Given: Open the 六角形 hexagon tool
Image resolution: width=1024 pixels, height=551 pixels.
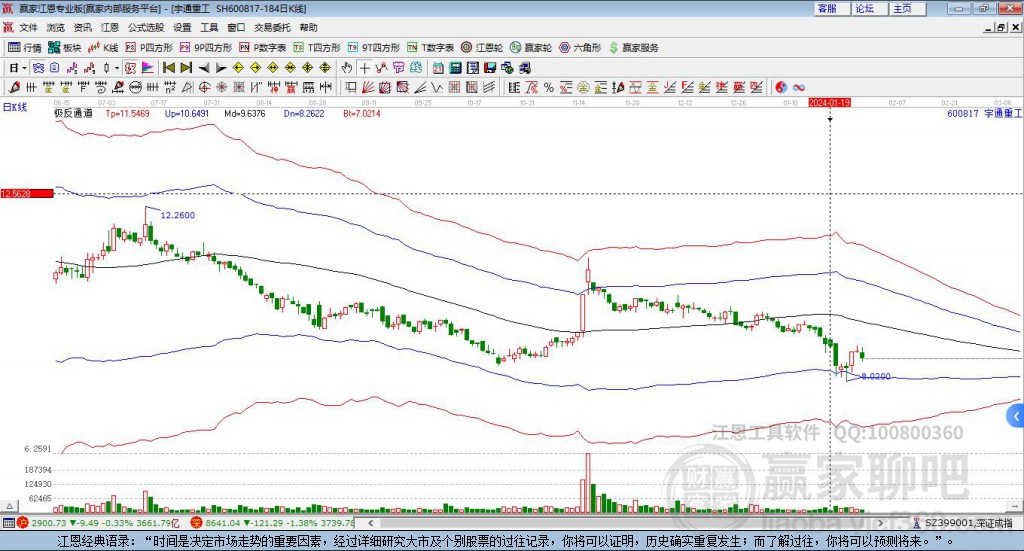Looking at the screenshot, I should pos(580,48).
